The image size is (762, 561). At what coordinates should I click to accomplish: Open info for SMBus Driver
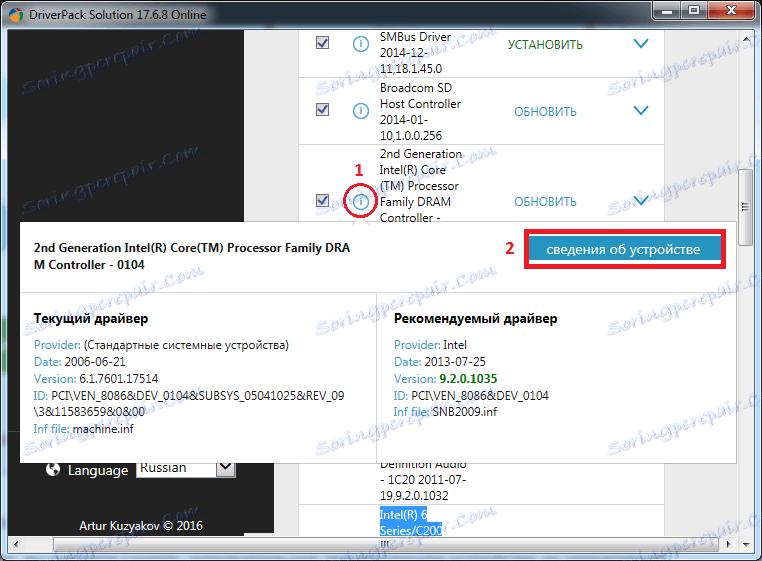(x=361, y=44)
